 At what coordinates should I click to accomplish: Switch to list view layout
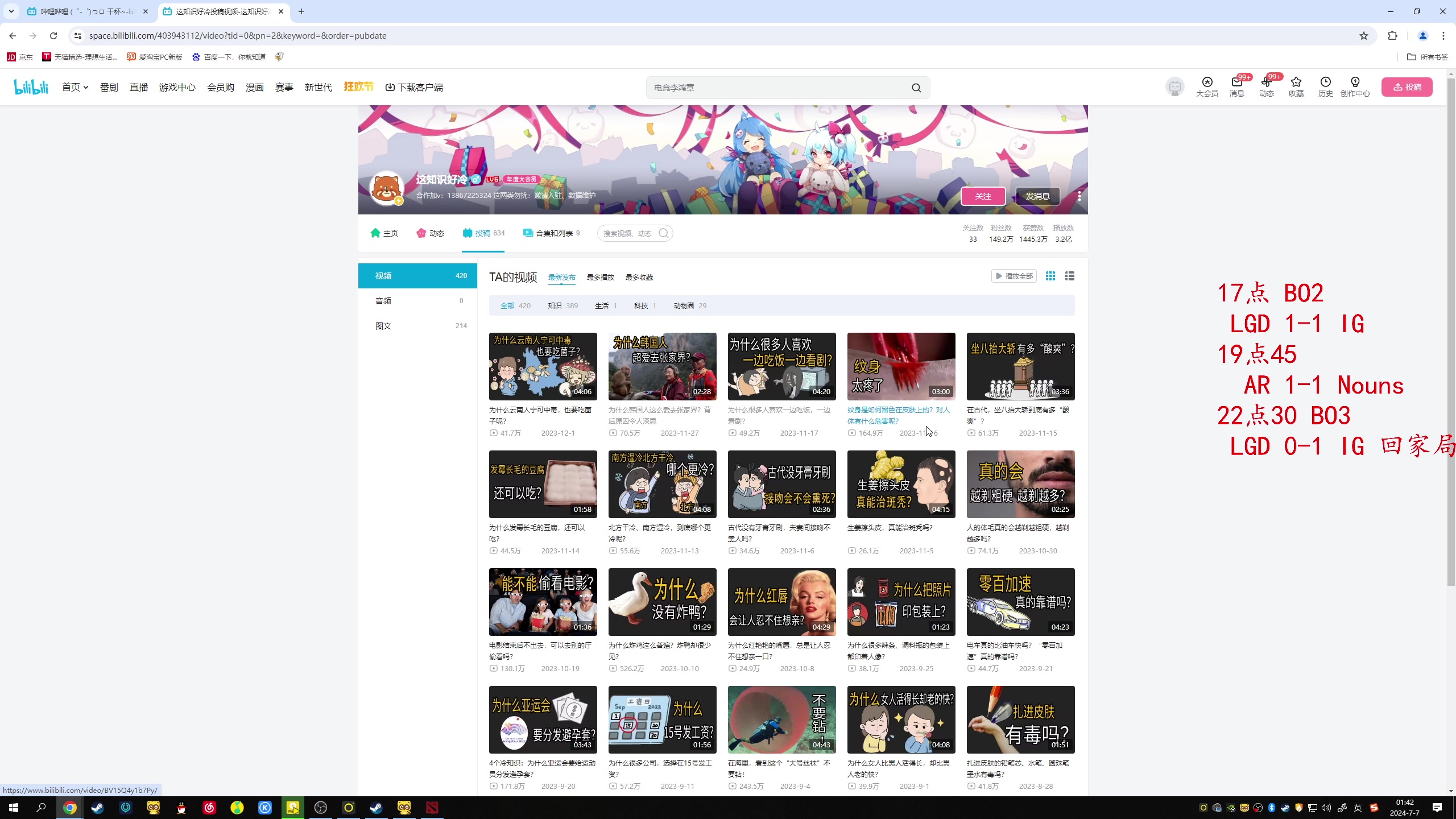point(1070,276)
